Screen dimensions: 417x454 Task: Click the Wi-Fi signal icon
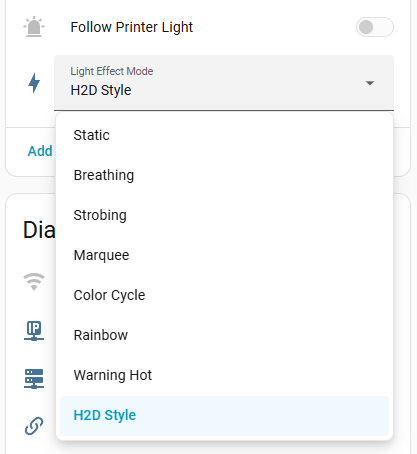(x=34, y=282)
